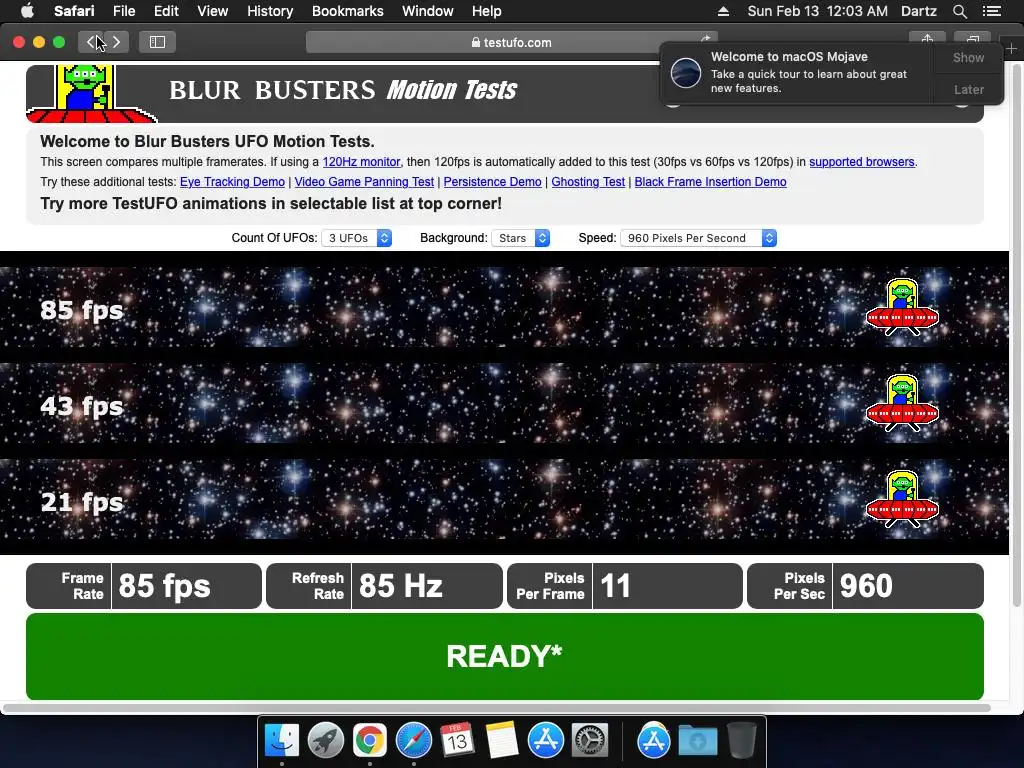Click the Dartz user name in menu bar

click(918, 11)
